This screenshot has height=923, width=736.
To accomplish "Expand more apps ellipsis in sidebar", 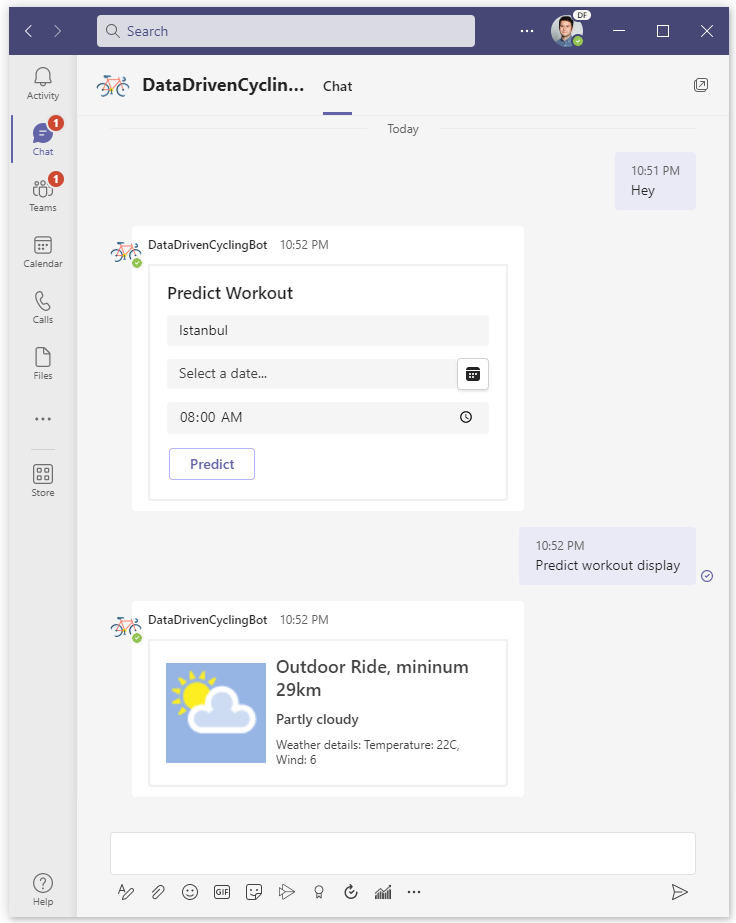I will [43, 420].
